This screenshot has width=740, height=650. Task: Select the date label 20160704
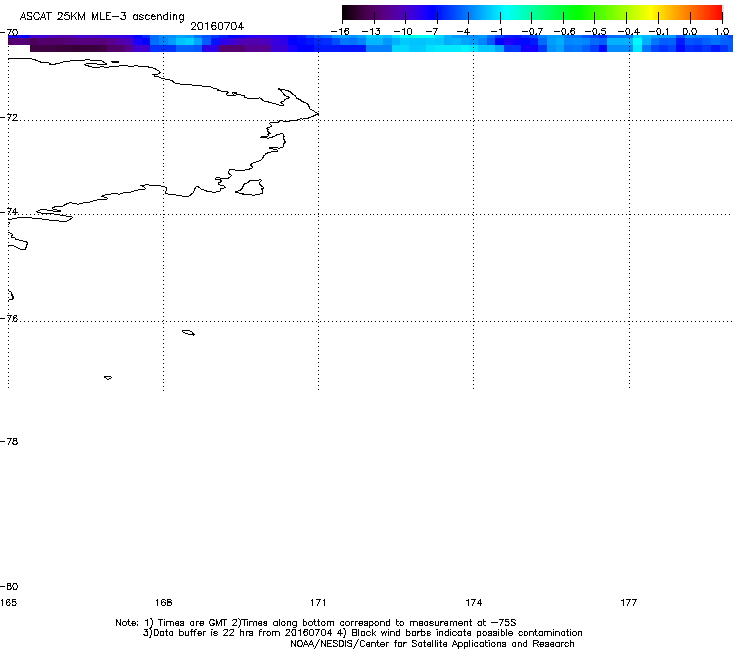(217, 26)
